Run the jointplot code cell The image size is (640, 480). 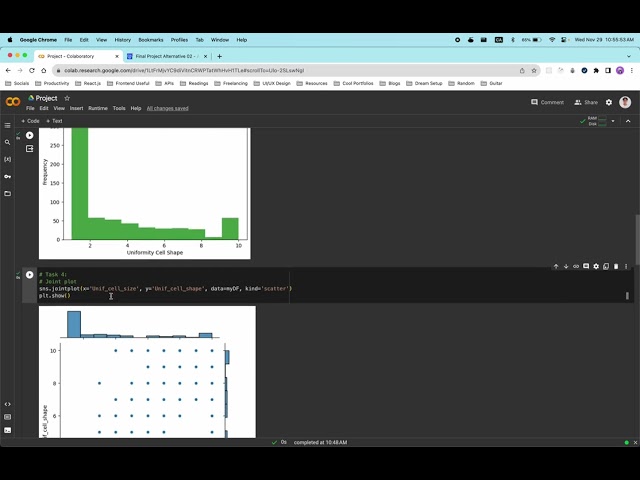[x=29, y=275]
